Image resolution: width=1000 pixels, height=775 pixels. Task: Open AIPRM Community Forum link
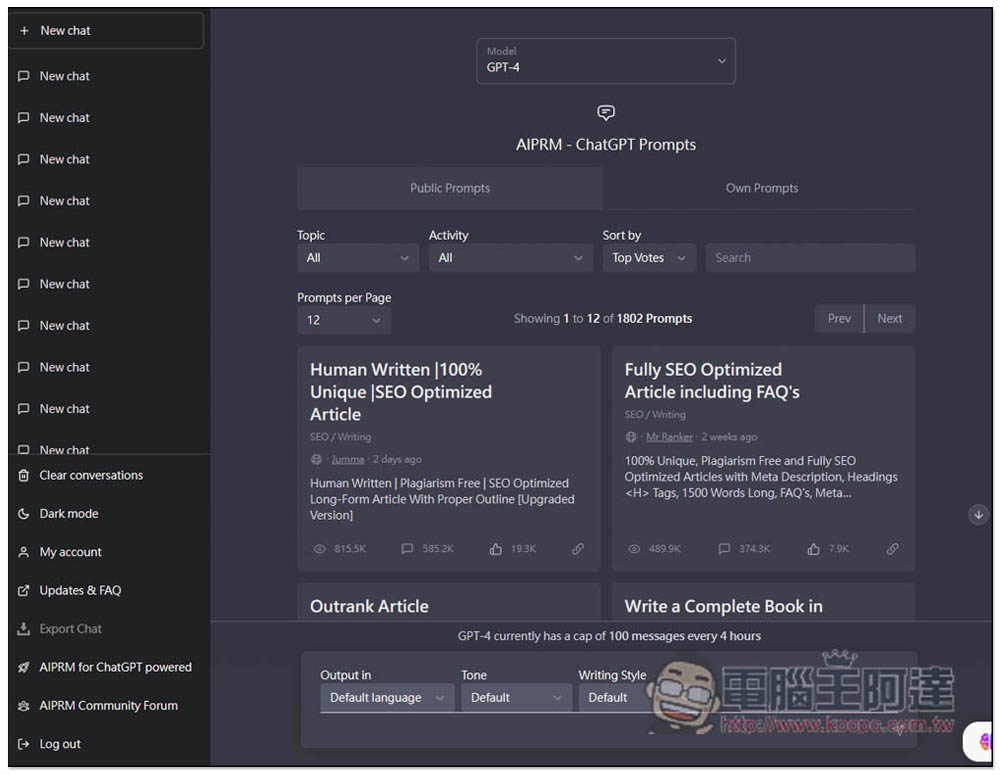[x=109, y=705]
